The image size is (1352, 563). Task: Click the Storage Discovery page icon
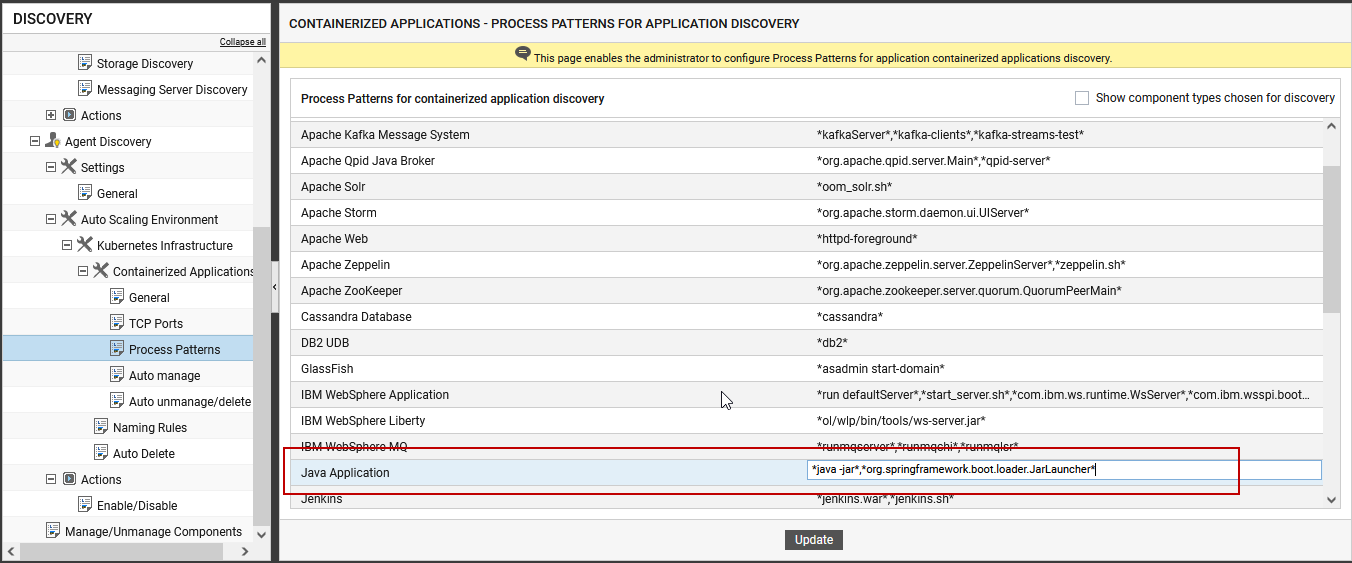pyautogui.click(x=85, y=63)
